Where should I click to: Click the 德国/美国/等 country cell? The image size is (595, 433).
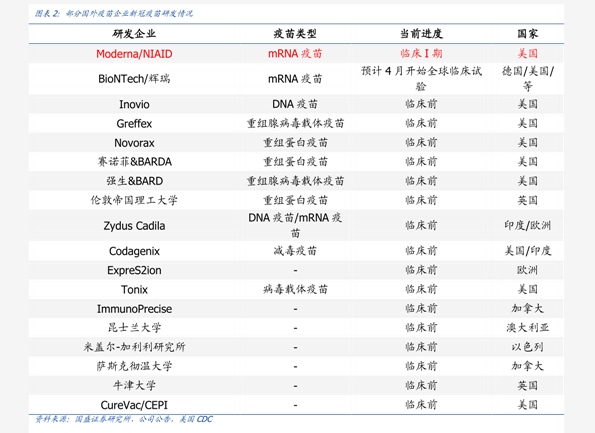pos(527,79)
